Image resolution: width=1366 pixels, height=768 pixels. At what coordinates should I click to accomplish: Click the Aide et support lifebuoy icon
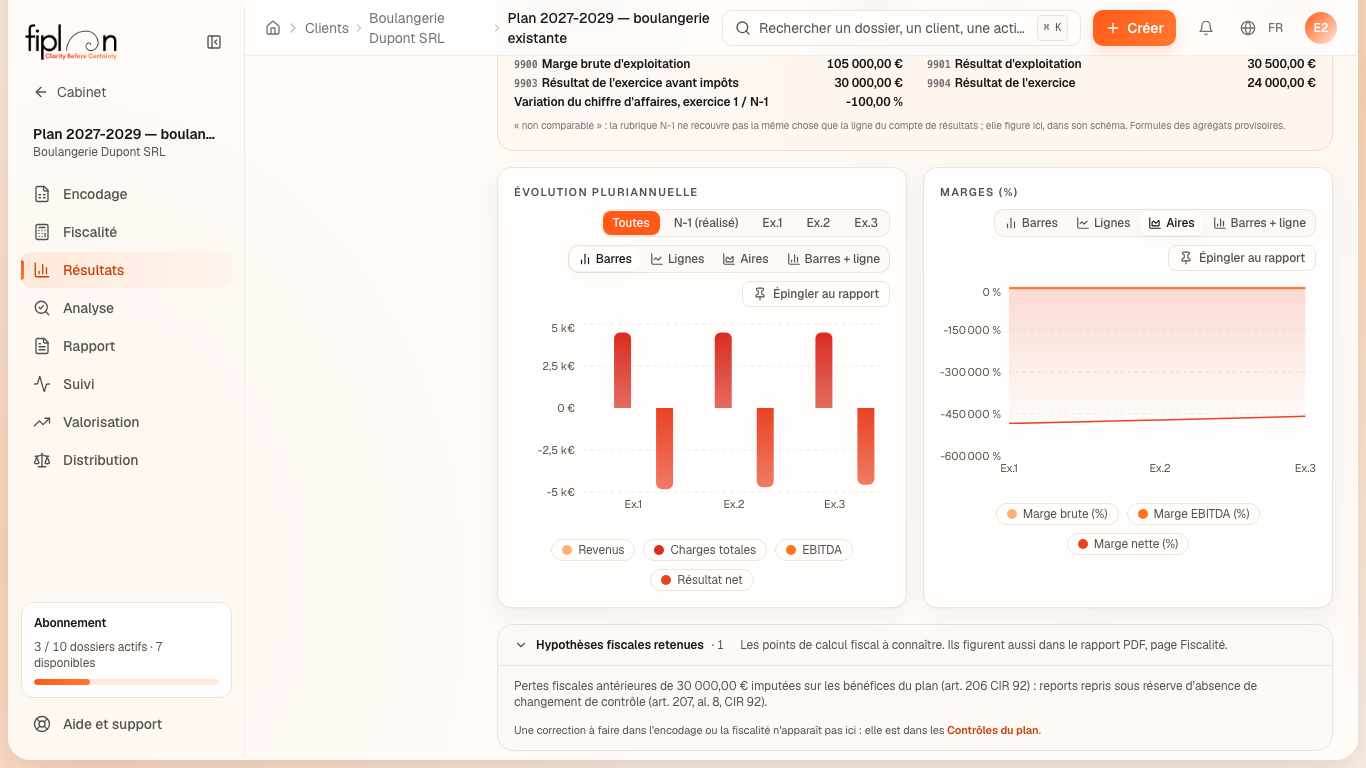(x=42, y=724)
